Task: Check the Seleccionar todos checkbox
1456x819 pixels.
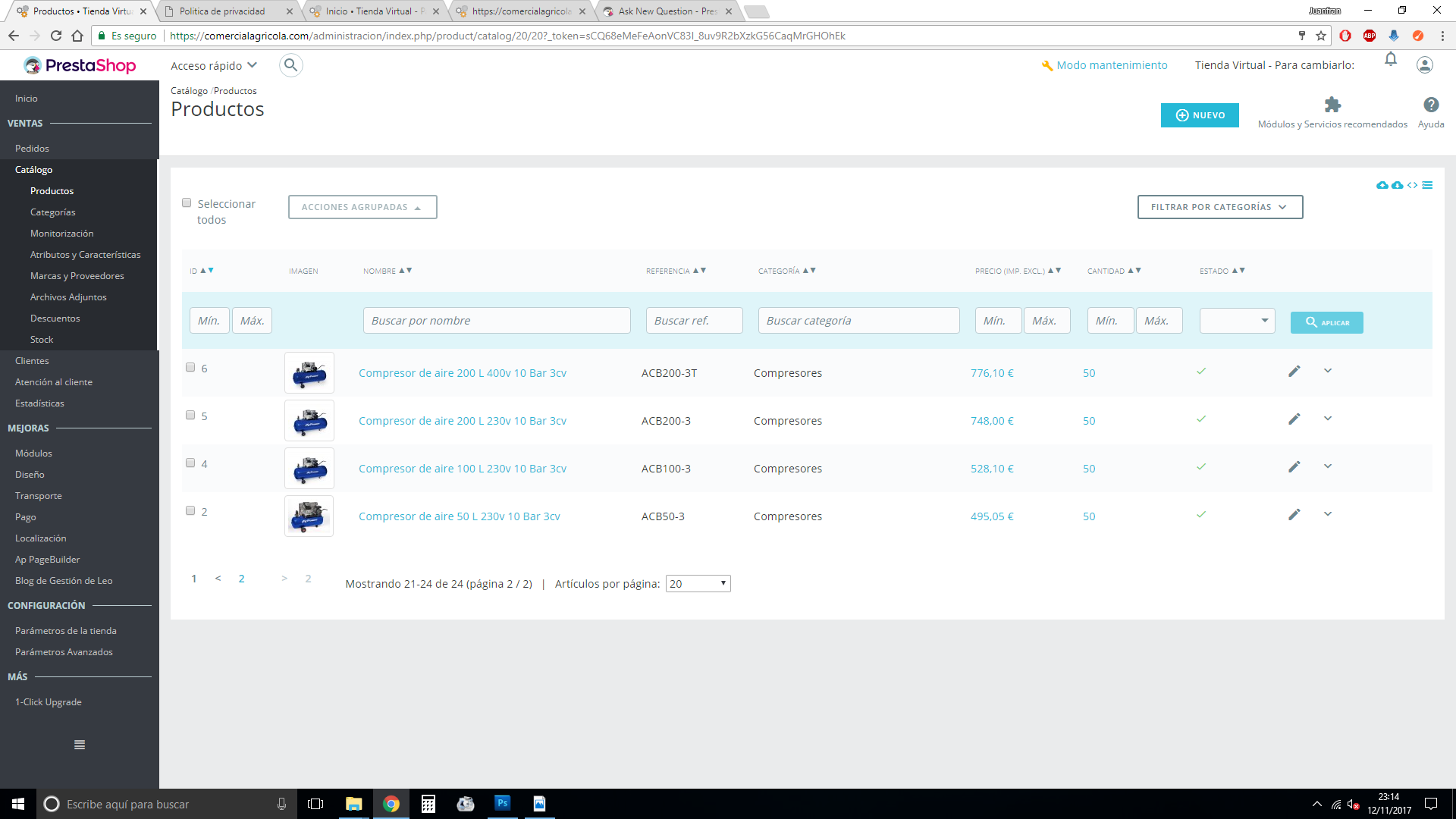Action: (187, 203)
